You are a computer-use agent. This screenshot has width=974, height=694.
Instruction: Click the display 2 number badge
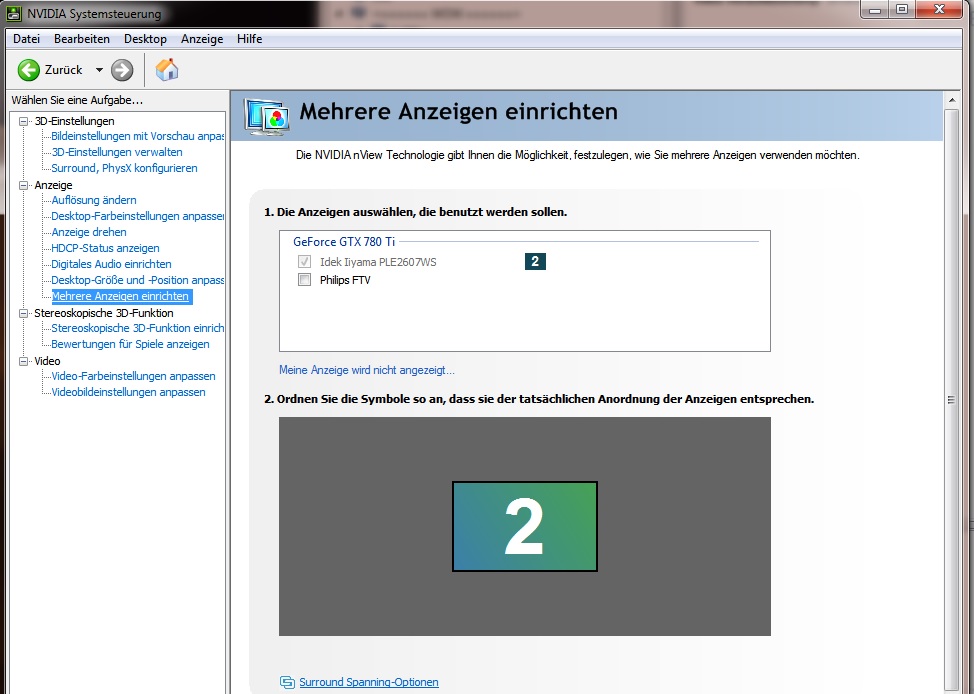pos(535,262)
